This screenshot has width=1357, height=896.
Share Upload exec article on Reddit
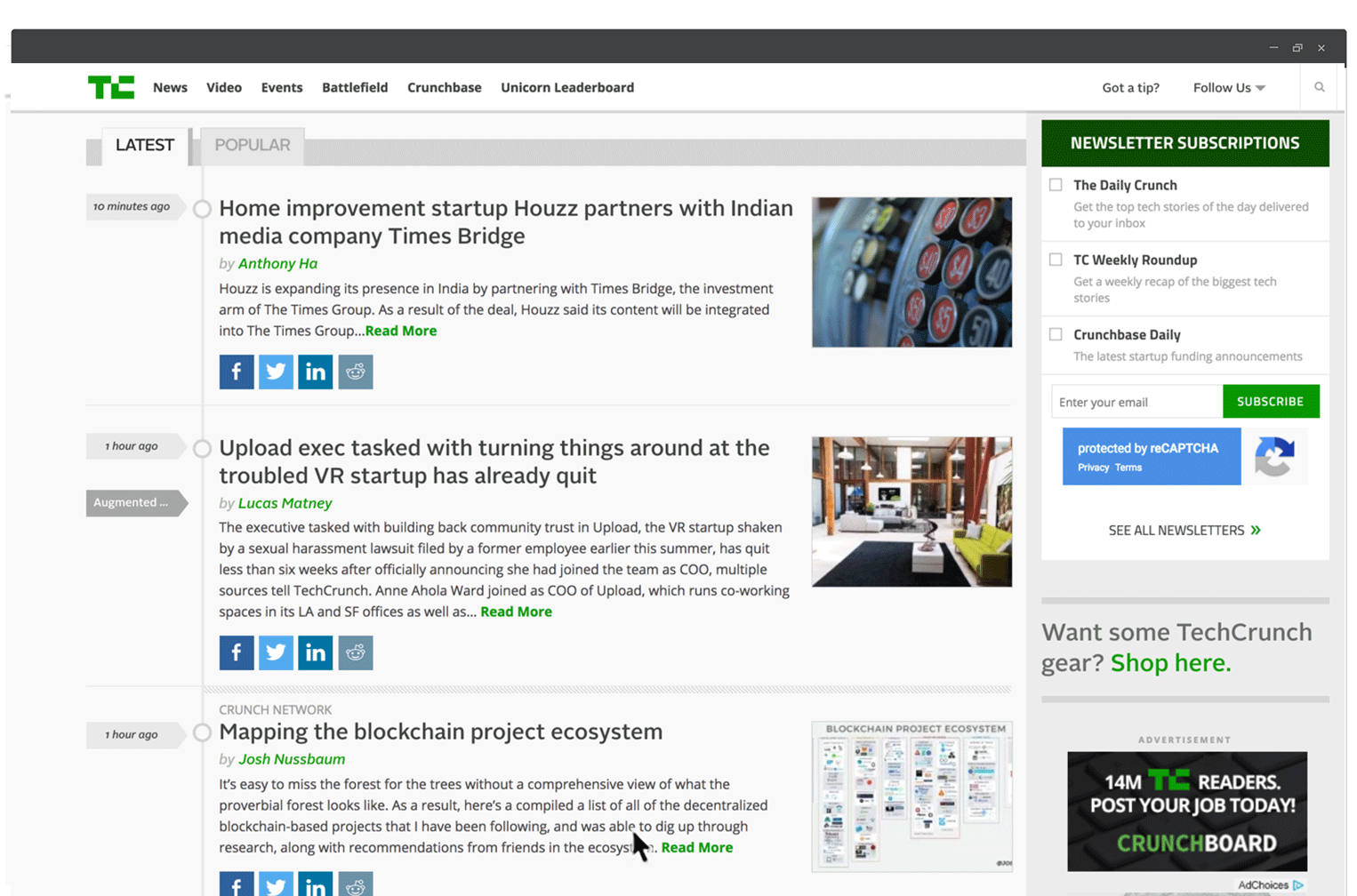pos(356,652)
